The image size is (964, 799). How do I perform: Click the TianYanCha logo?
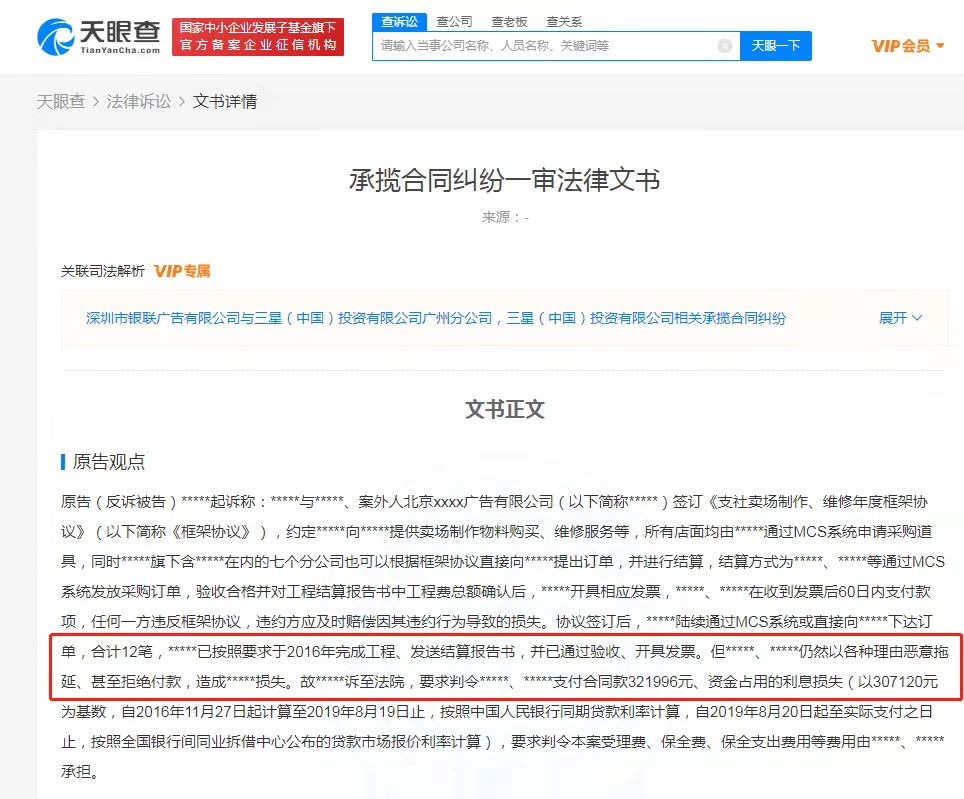[98, 37]
